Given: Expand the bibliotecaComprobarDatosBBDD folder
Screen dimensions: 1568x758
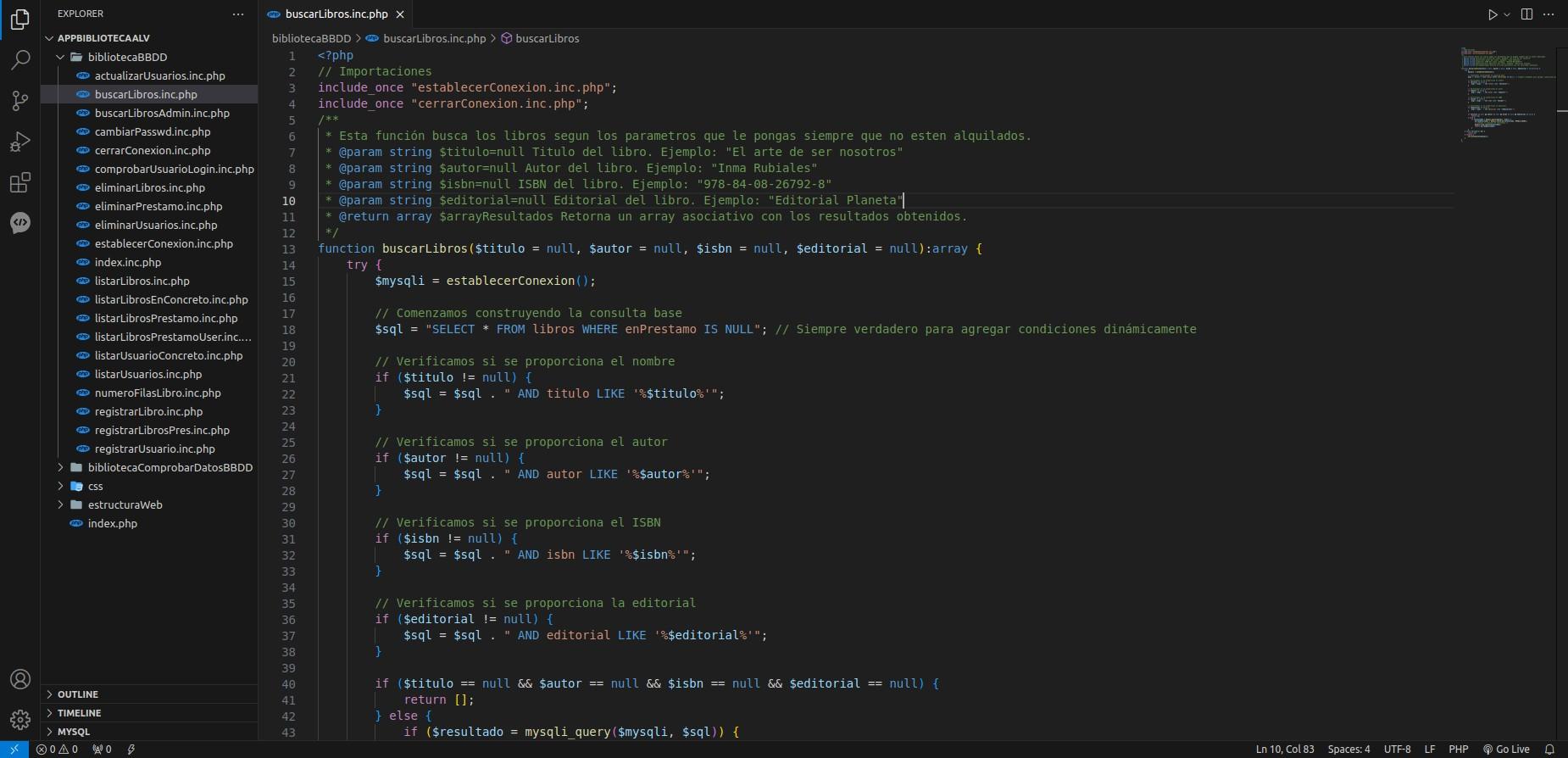Looking at the screenshot, I should pos(149,467).
